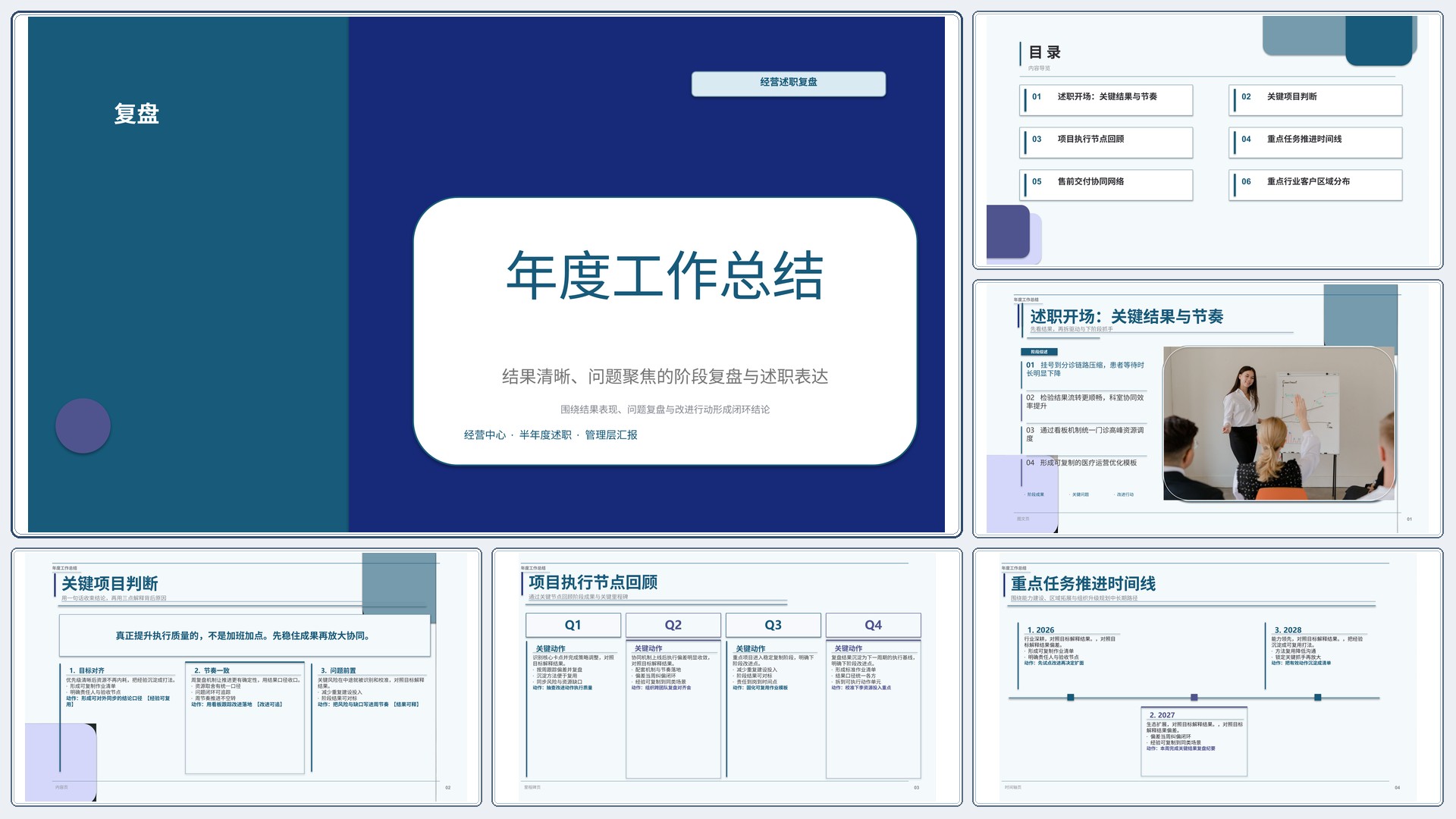Click the Q3 quarter header box
The image size is (1456, 819).
tap(773, 625)
